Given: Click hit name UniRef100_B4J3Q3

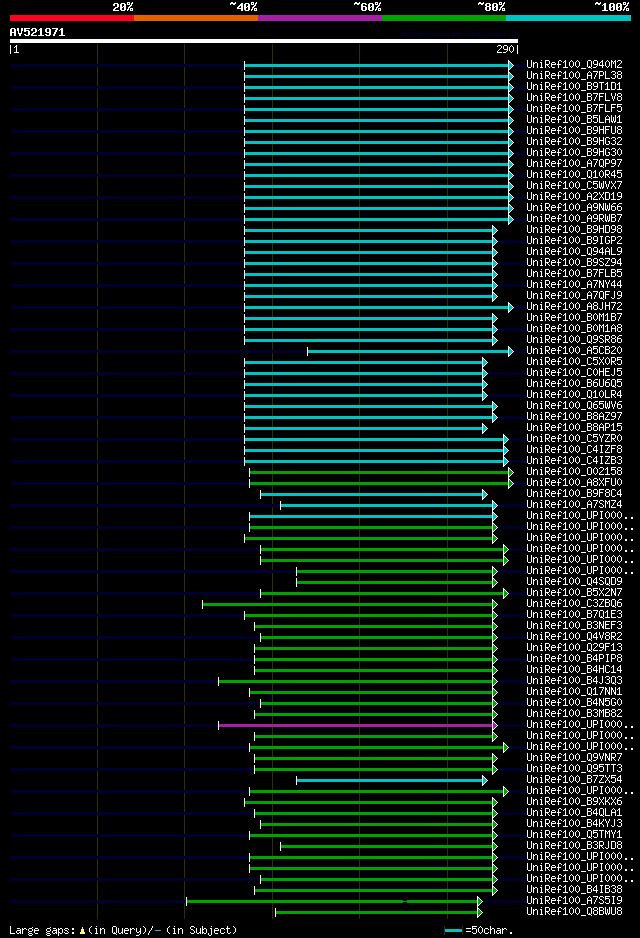Looking at the screenshot, I should tap(574, 681).
